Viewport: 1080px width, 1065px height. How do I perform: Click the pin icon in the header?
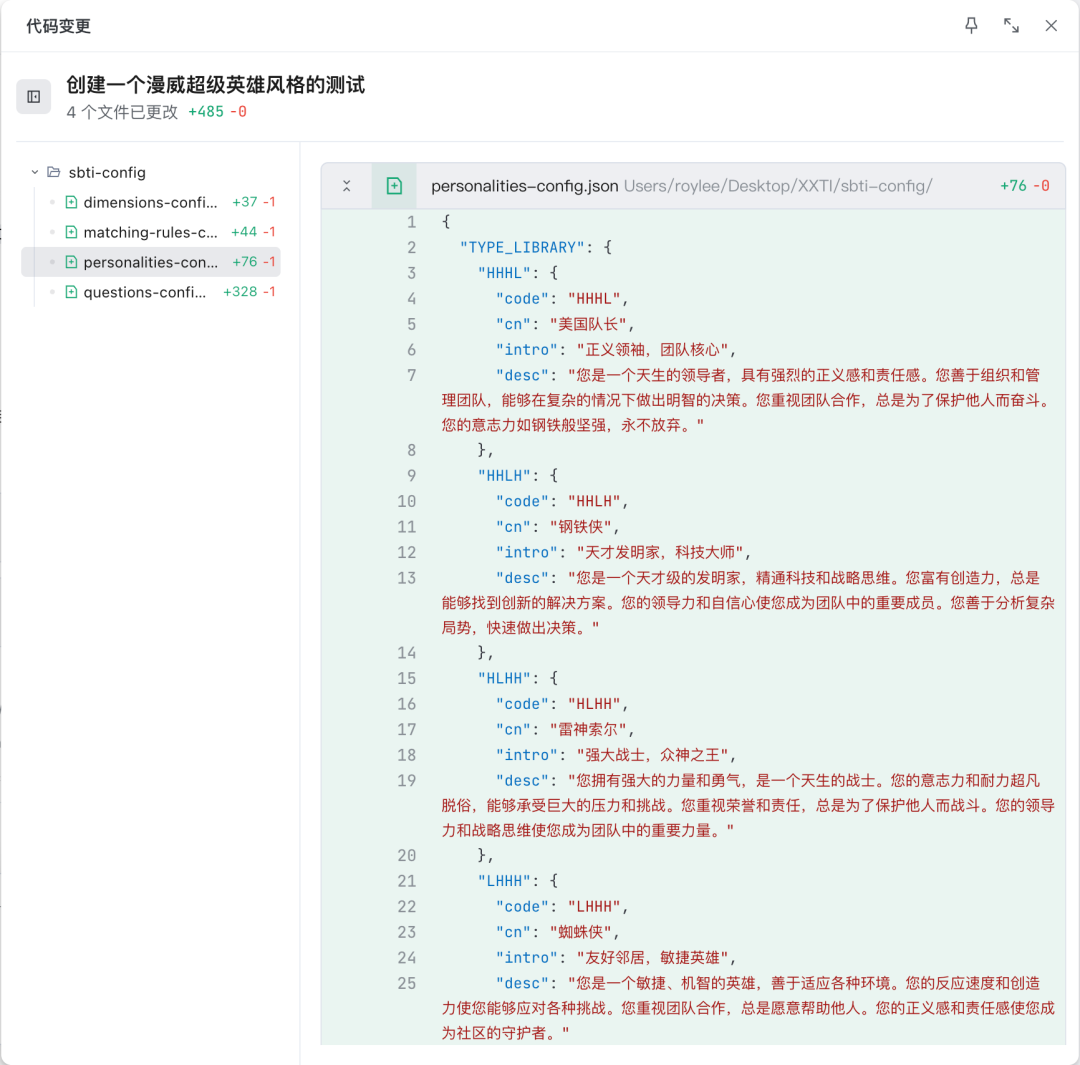971,25
